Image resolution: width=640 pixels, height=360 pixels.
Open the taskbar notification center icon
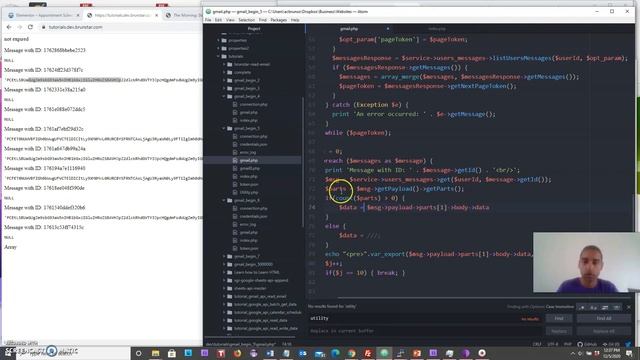[629, 353]
